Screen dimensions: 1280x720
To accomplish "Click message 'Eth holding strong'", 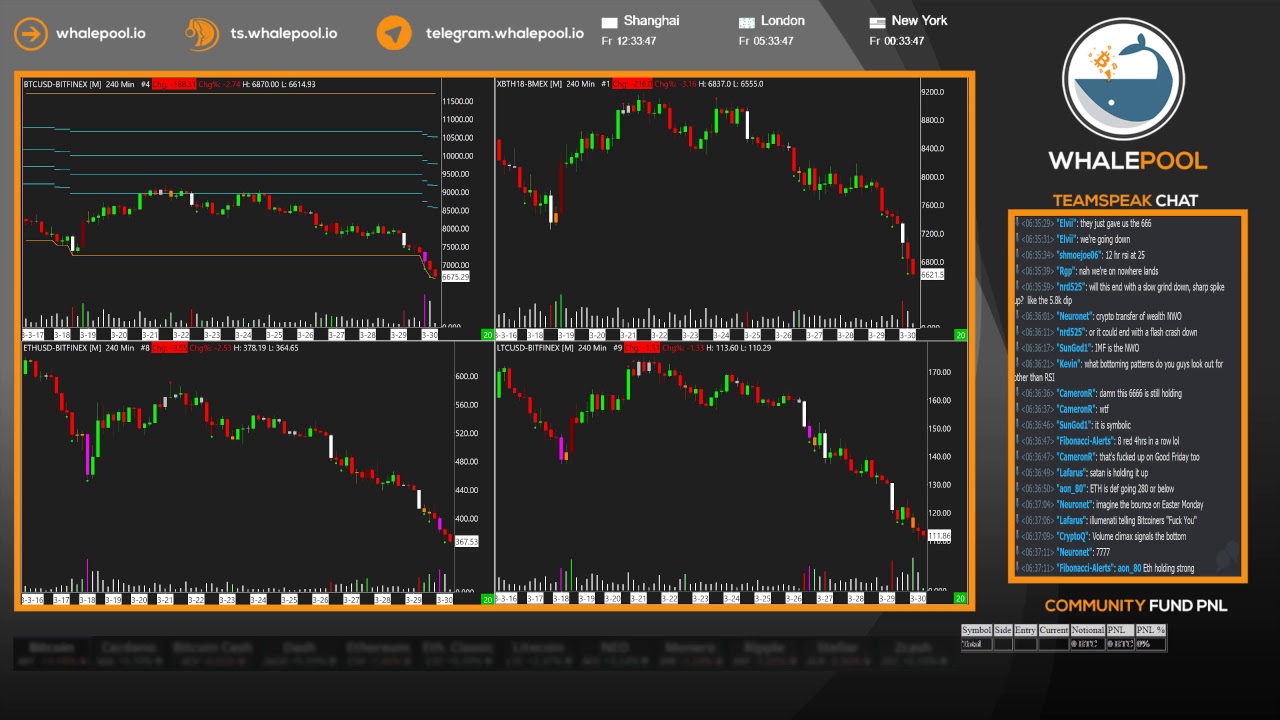I will [x=1169, y=569].
